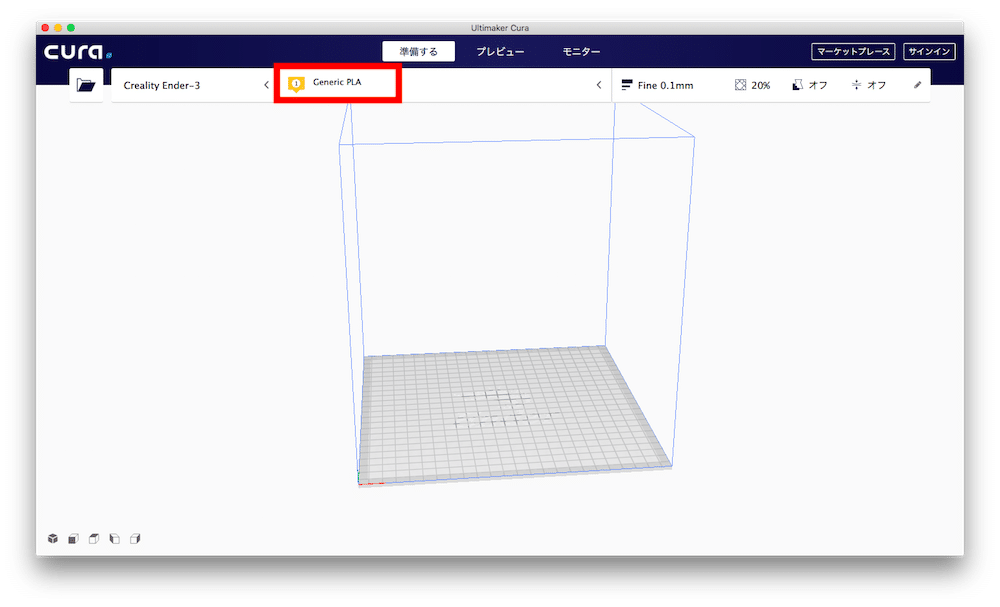Switch to left side view cube icon

(x=114, y=539)
